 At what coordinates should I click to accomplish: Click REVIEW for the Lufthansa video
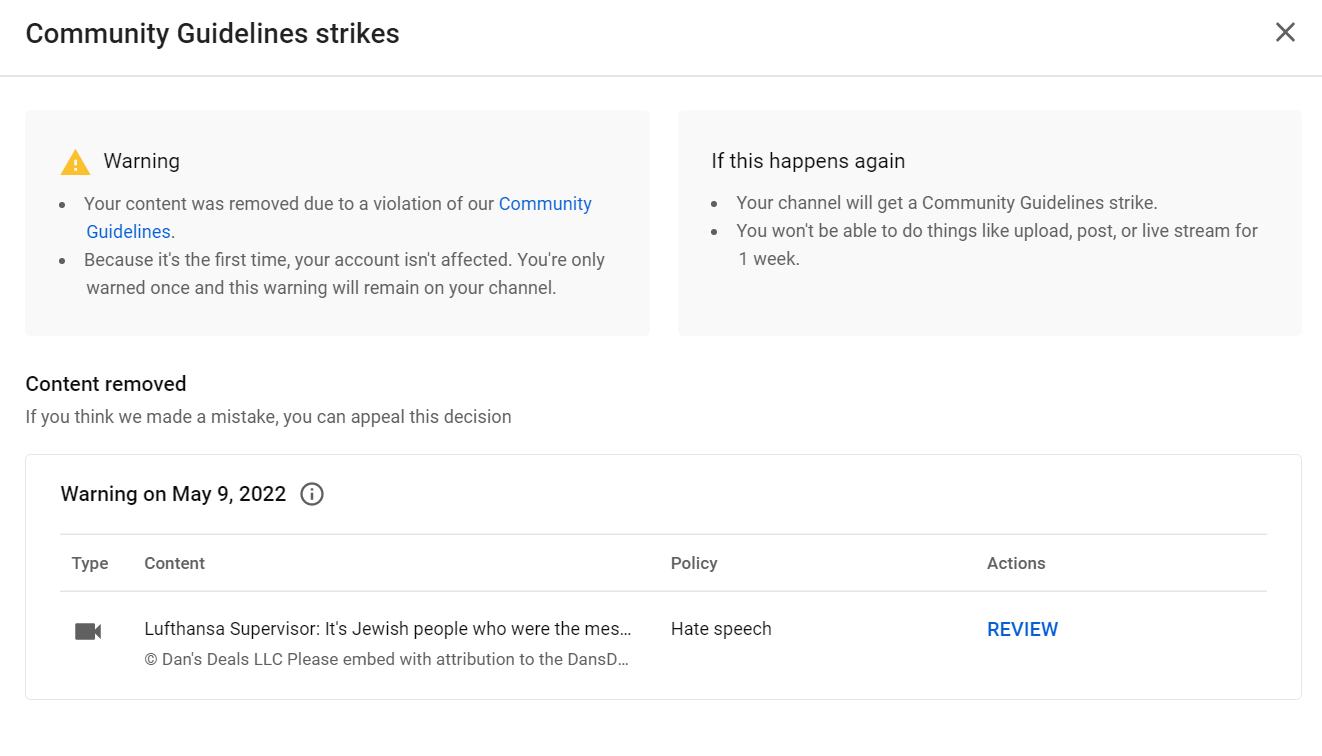[1022, 629]
